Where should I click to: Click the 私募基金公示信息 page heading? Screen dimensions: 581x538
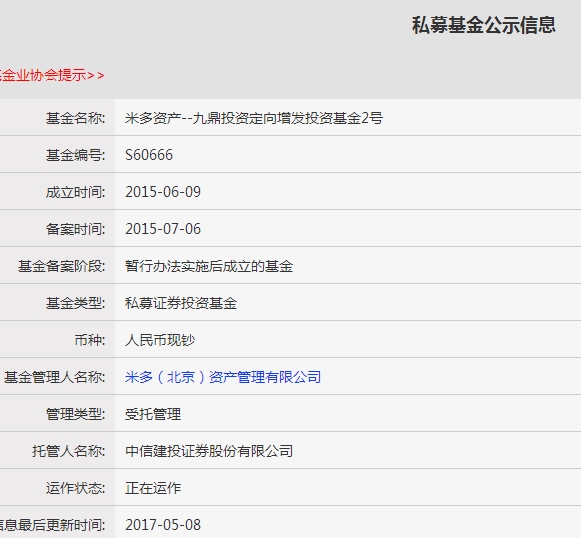tap(484, 25)
